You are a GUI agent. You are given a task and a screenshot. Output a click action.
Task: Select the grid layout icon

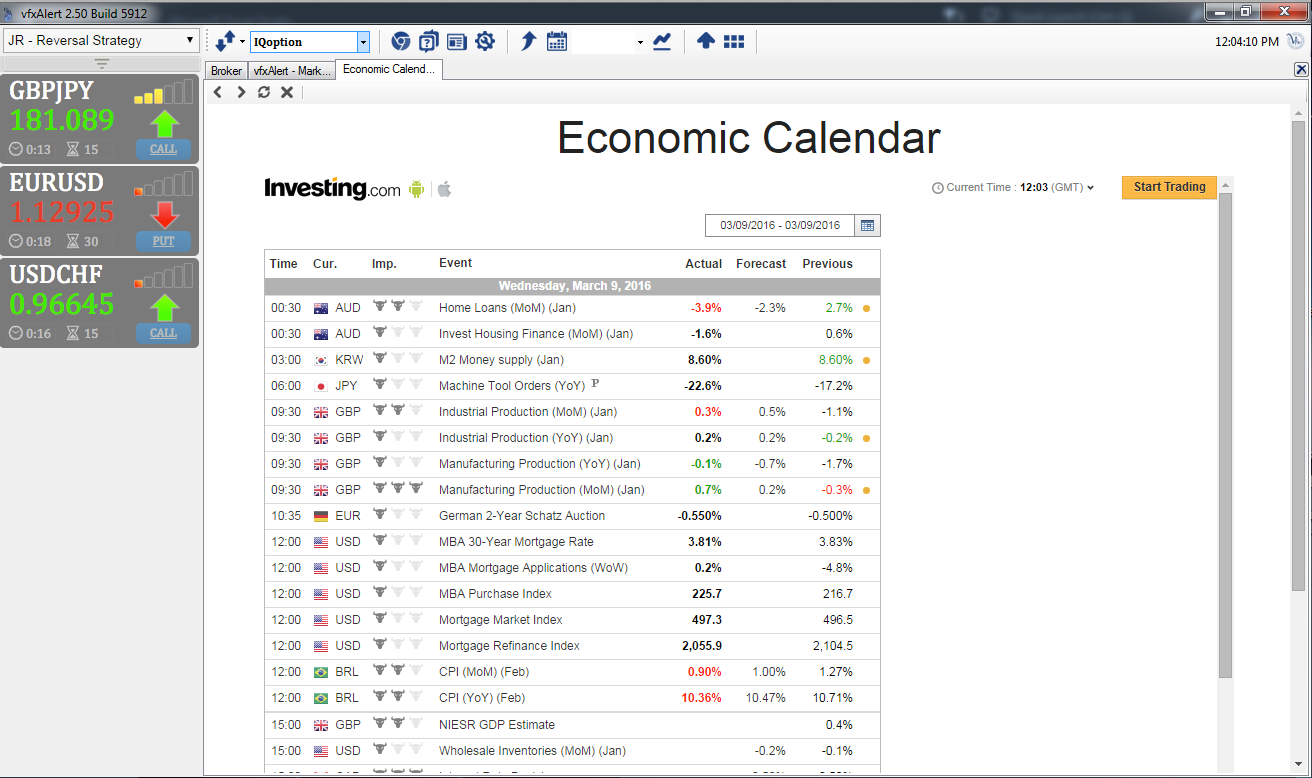[734, 41]
